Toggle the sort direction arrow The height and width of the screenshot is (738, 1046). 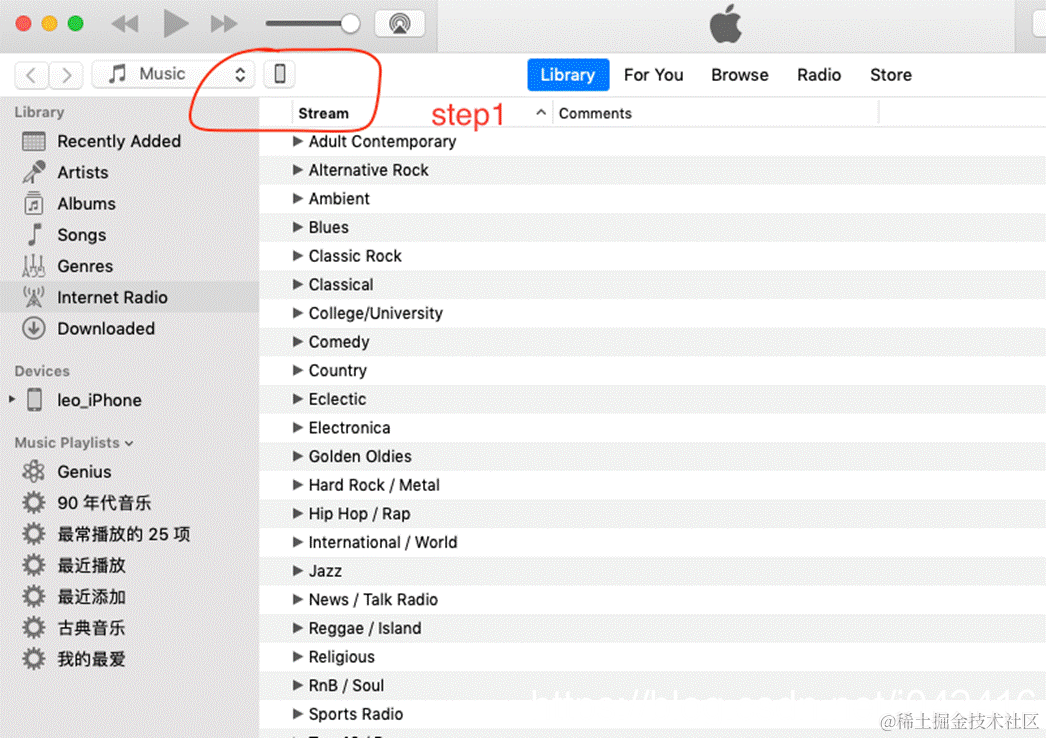(541, 113)
